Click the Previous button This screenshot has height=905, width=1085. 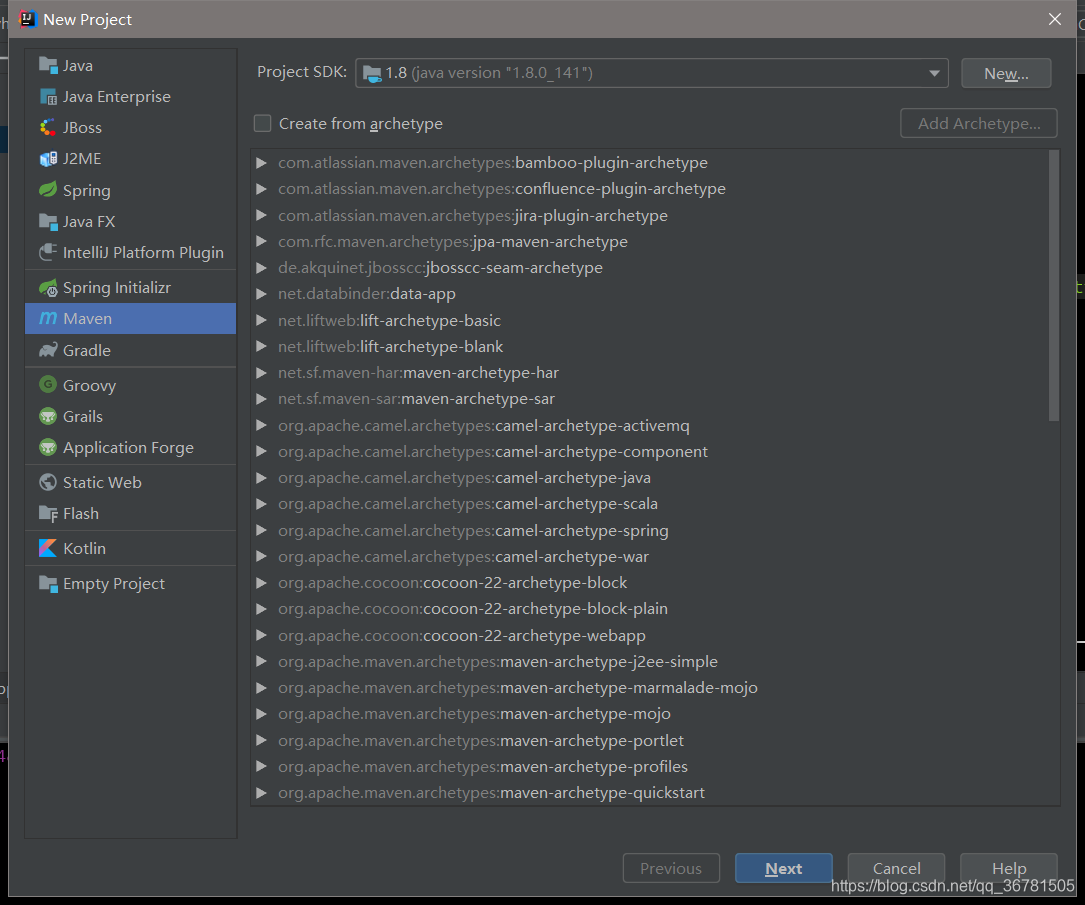pyautogui.click(x=671, y=868)
